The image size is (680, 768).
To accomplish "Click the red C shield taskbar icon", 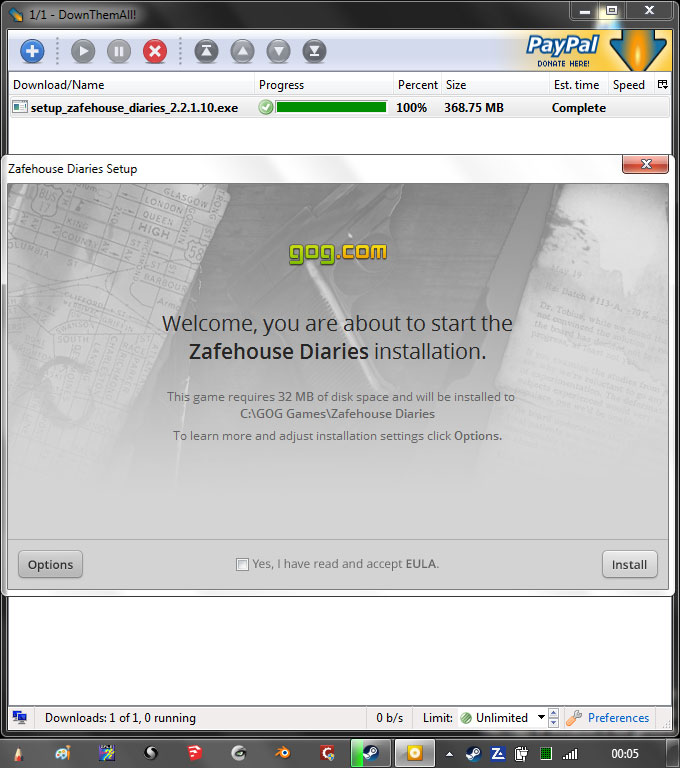I will tap(327, 753).
